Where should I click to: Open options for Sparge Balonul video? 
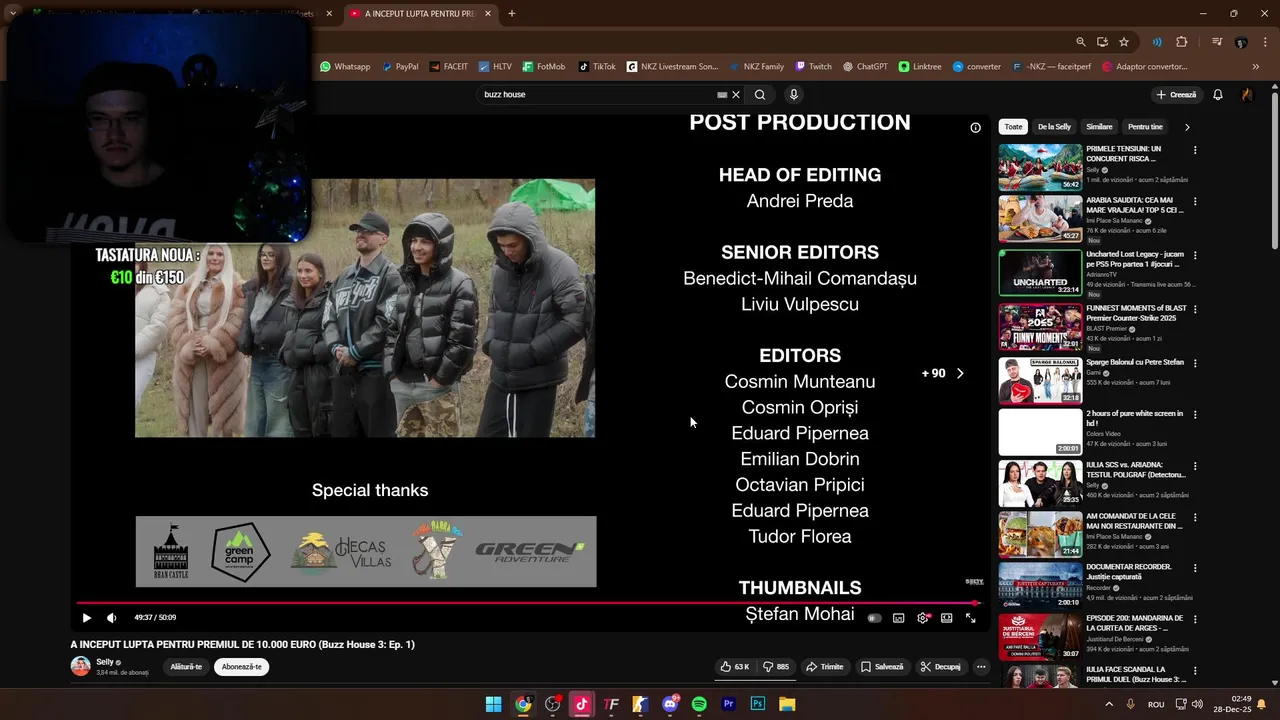[1195, 363]
